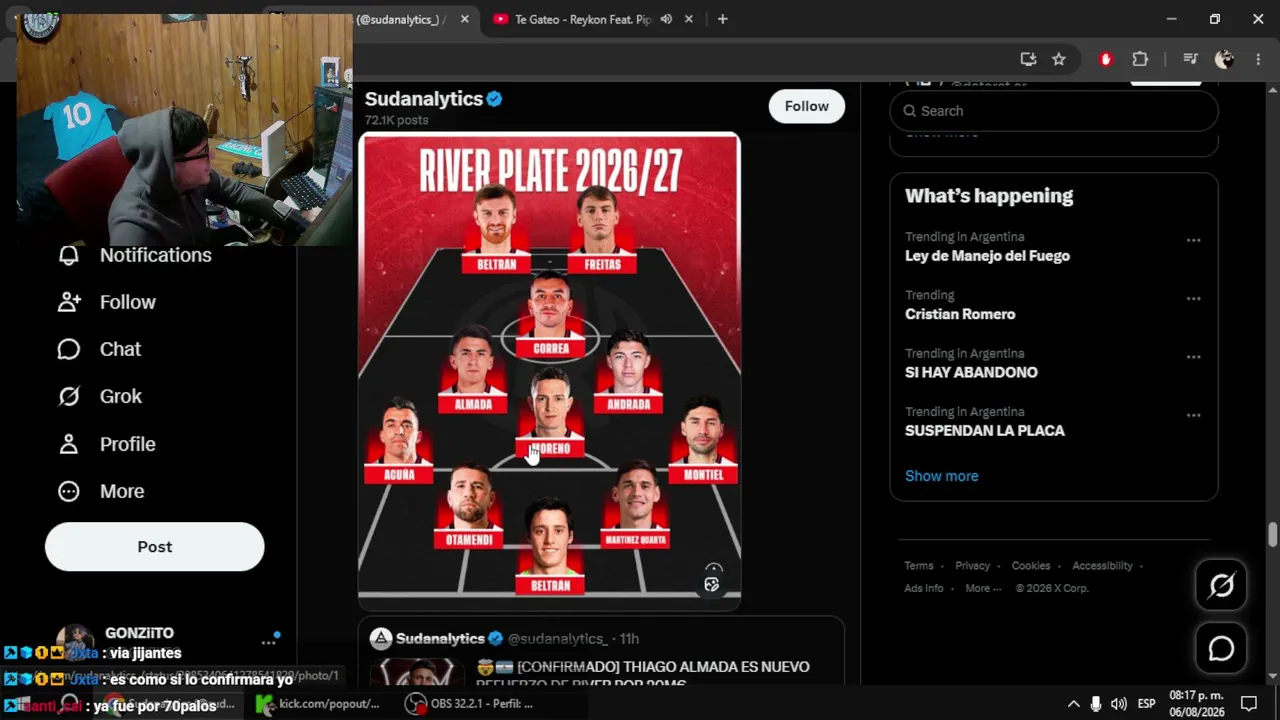Click the white Post button
The height and width of the screenshot is (720, 1280).
click(x=155, y=547)
